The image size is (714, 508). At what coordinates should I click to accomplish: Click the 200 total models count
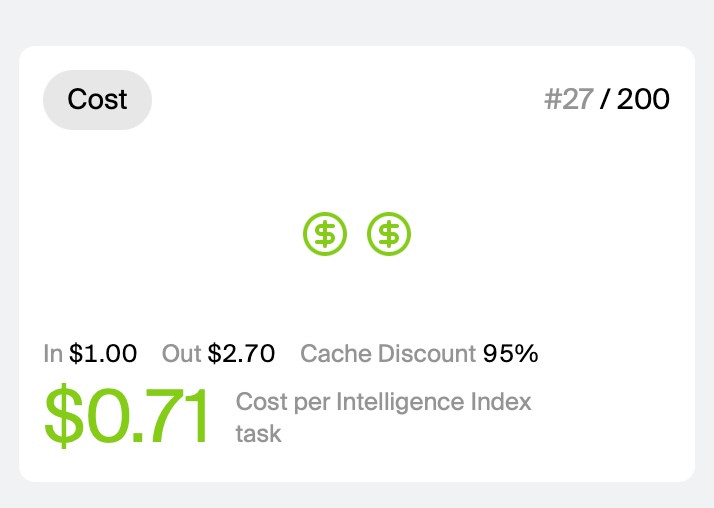(x=643, y=99)
